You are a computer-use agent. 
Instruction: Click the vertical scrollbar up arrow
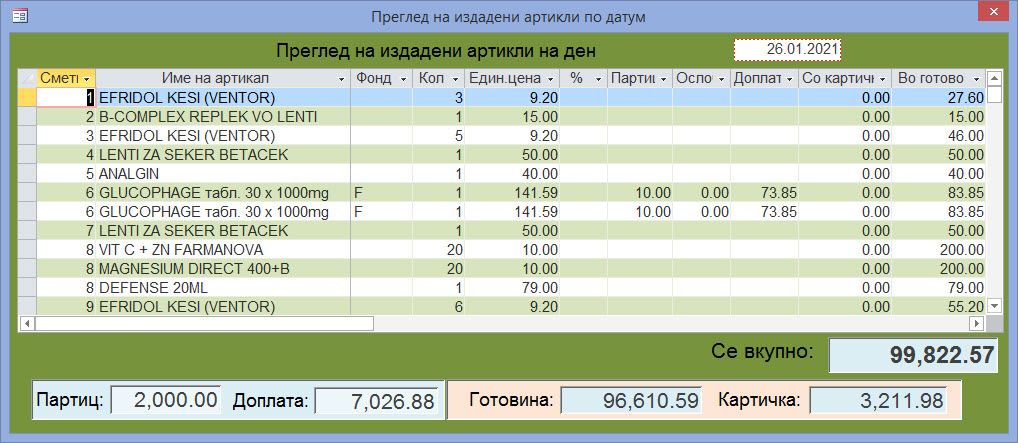(x=994, y=79)
